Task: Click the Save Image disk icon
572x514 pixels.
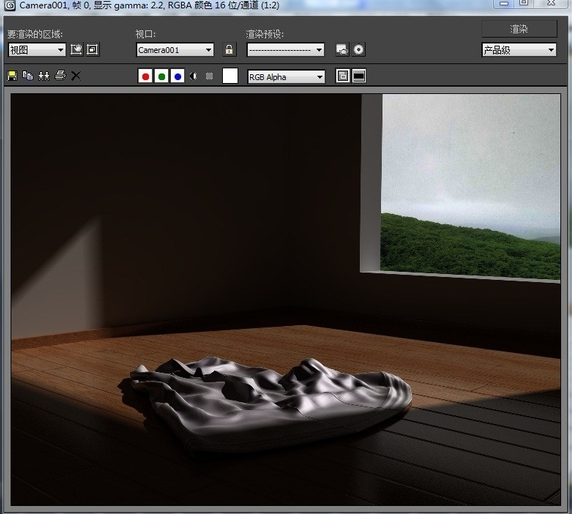Action: click(12, 76)
